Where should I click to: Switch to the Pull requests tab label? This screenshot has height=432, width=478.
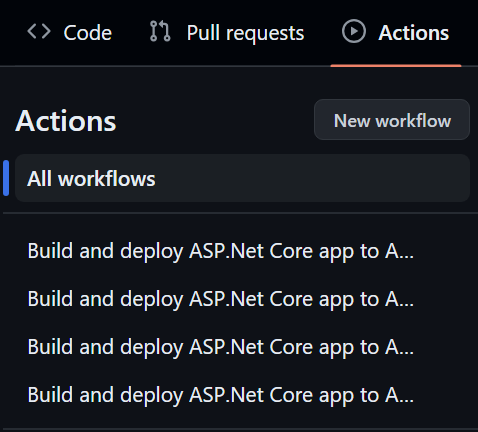pos(245,33)
